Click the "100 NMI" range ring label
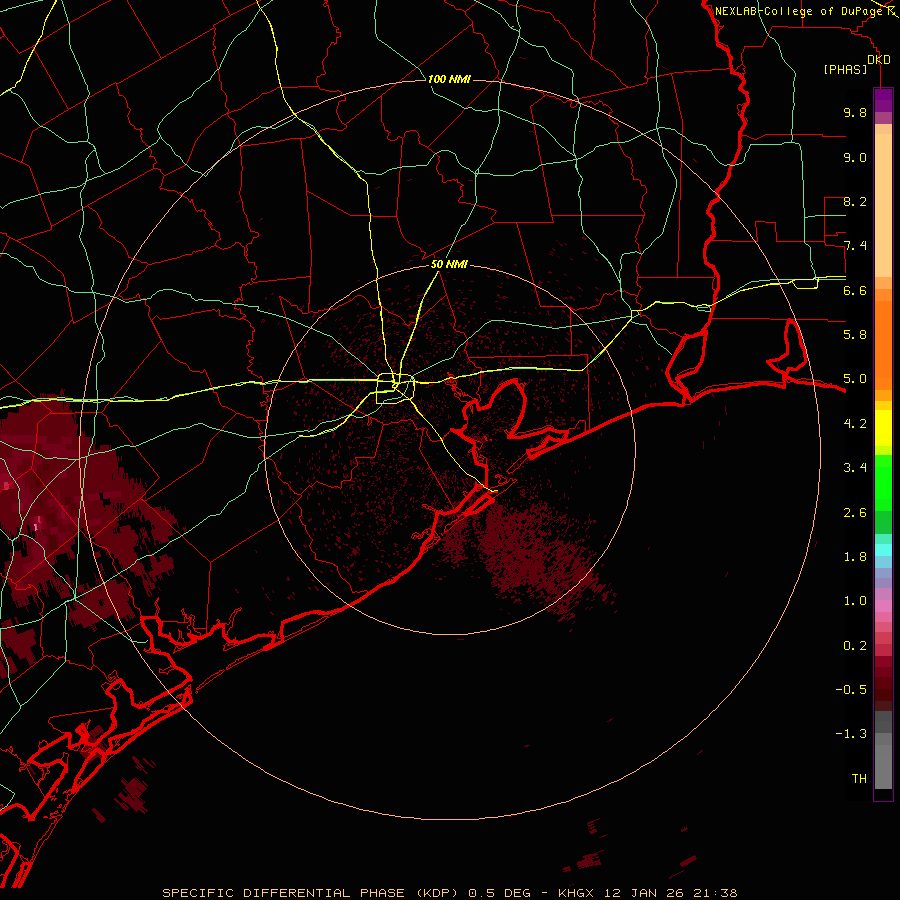 click(449, 79)
